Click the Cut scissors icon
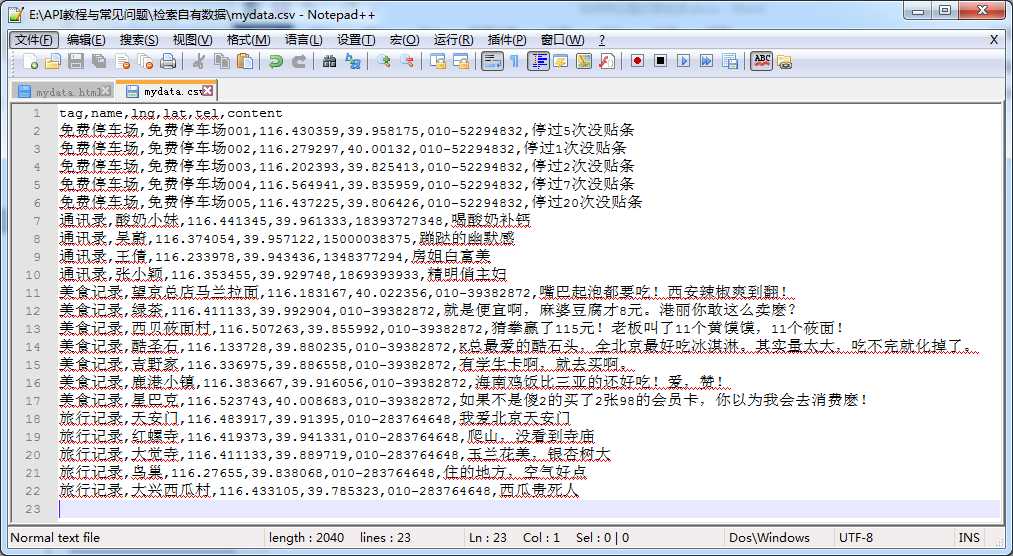The image size is (1013, 556). point(199,61)
